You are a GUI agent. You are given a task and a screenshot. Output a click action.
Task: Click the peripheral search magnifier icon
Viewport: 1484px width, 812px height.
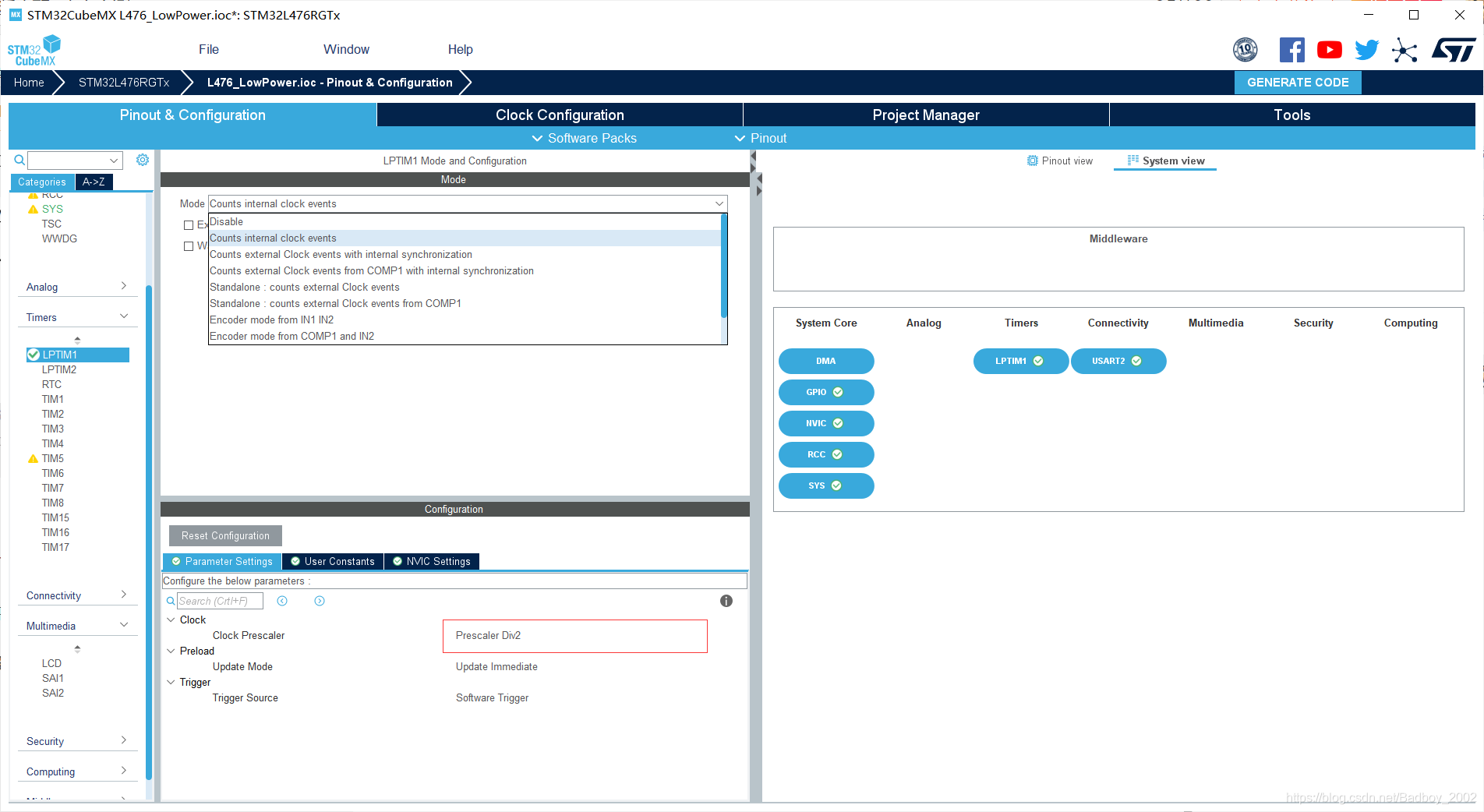(19, 160)
